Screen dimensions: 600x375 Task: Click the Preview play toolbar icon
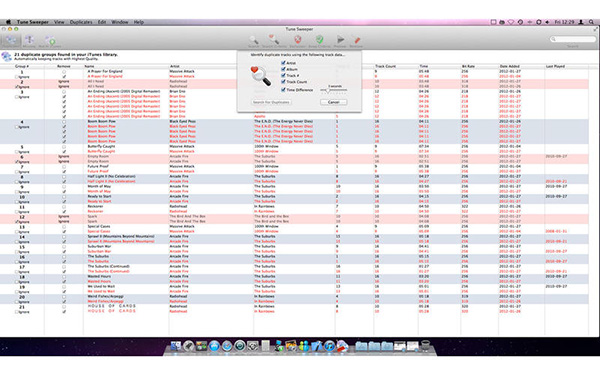pos(340,41)
